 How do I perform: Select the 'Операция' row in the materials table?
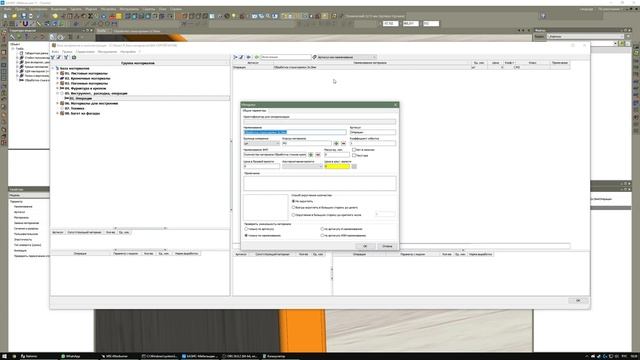coord(401,67)
